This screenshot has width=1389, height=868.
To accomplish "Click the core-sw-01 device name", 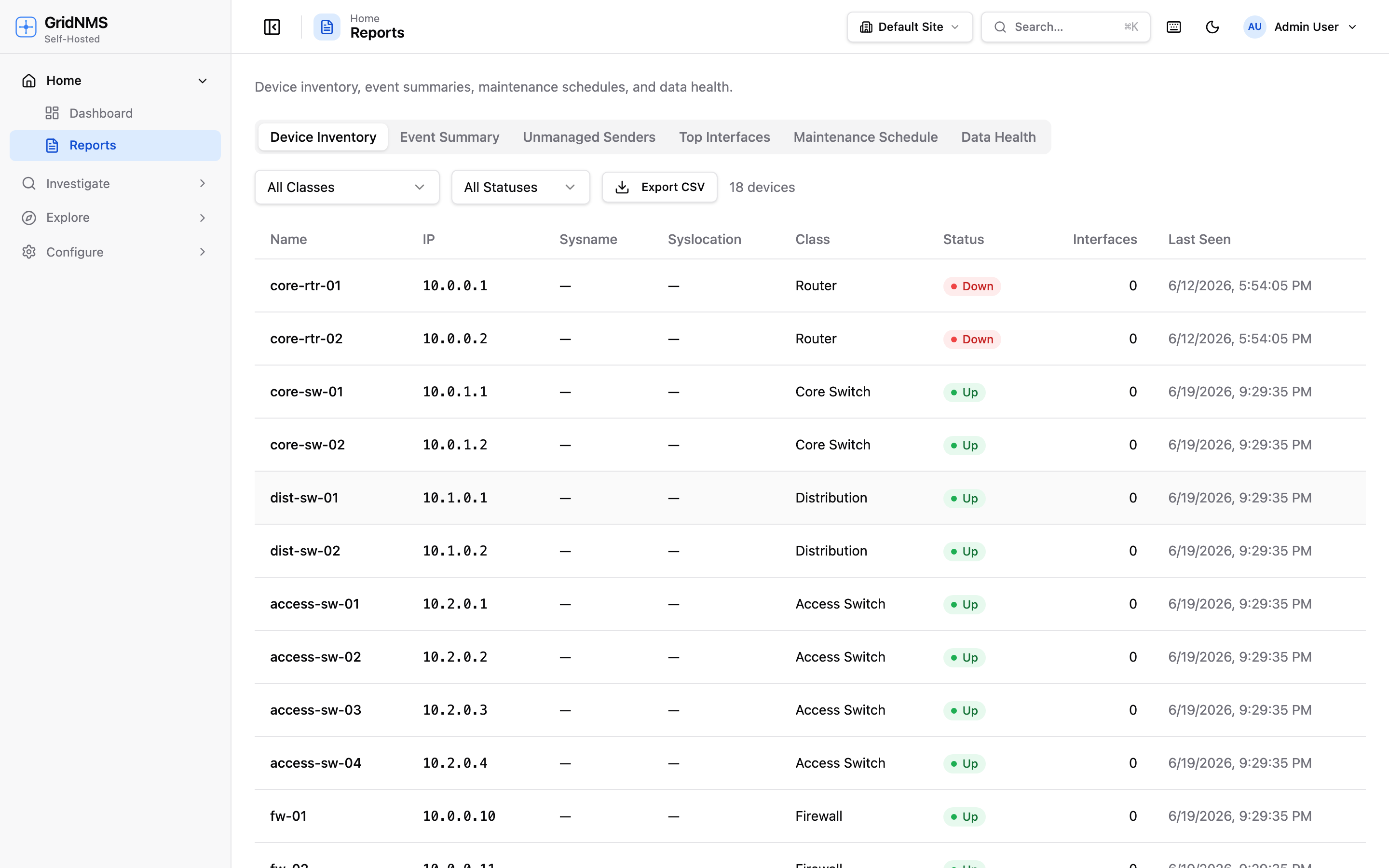I will [x=307, y=392].
